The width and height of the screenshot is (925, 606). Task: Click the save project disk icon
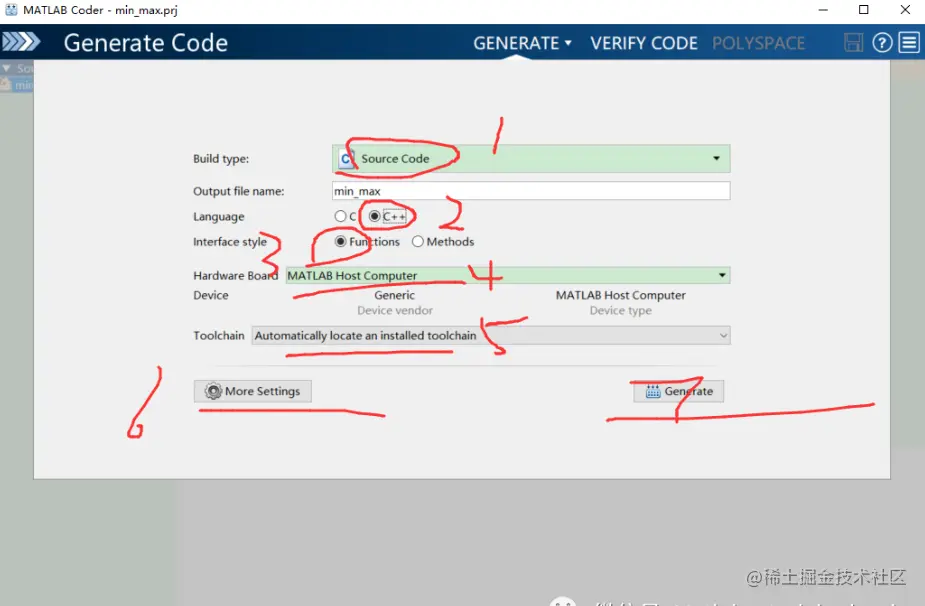click(853, 42)
